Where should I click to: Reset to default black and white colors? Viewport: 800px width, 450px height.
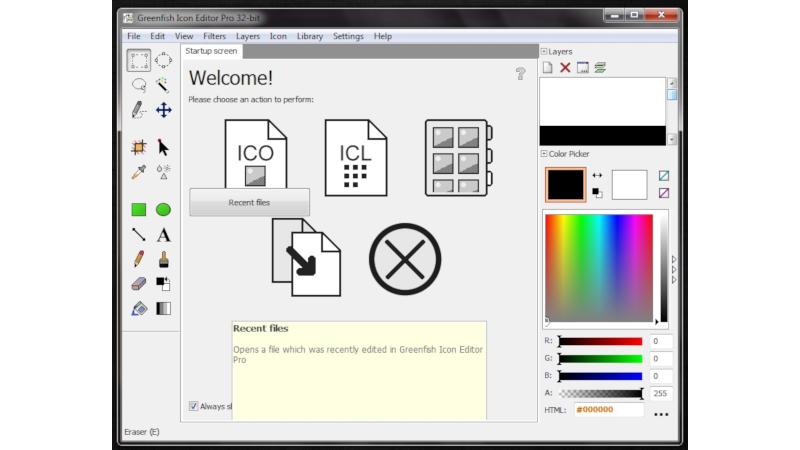tap(597, 193)
